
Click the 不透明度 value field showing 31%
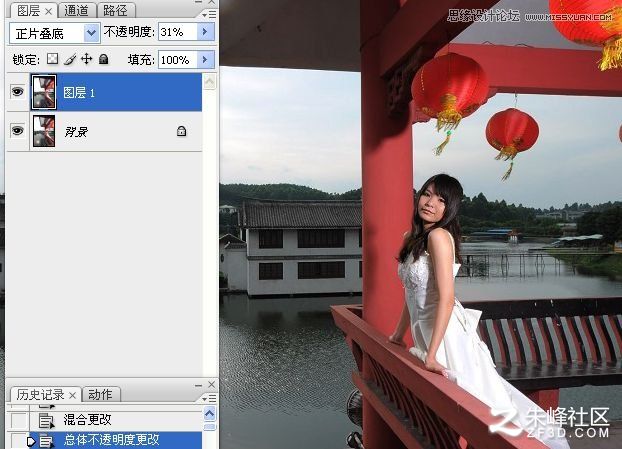(x=178, y=32)
